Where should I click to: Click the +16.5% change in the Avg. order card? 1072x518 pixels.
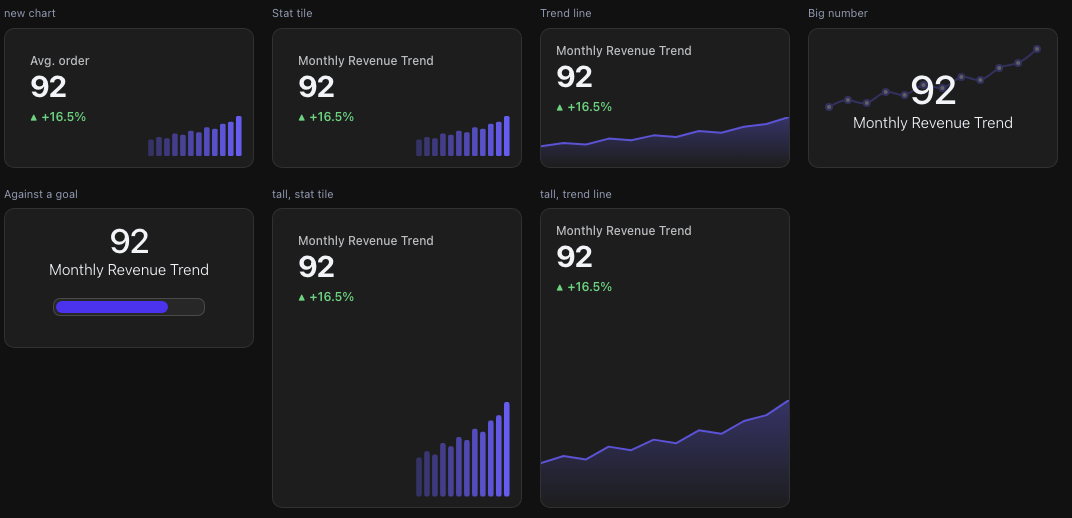click(58, 117)
